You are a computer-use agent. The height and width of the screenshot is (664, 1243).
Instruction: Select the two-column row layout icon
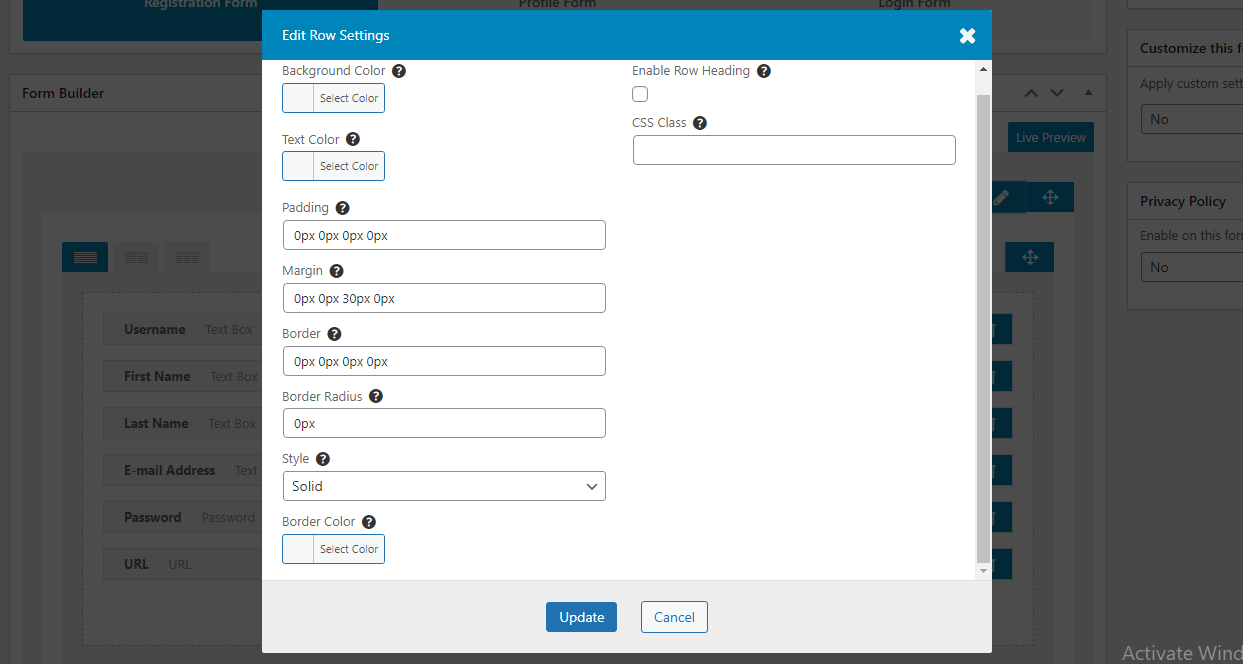(135, 257)
